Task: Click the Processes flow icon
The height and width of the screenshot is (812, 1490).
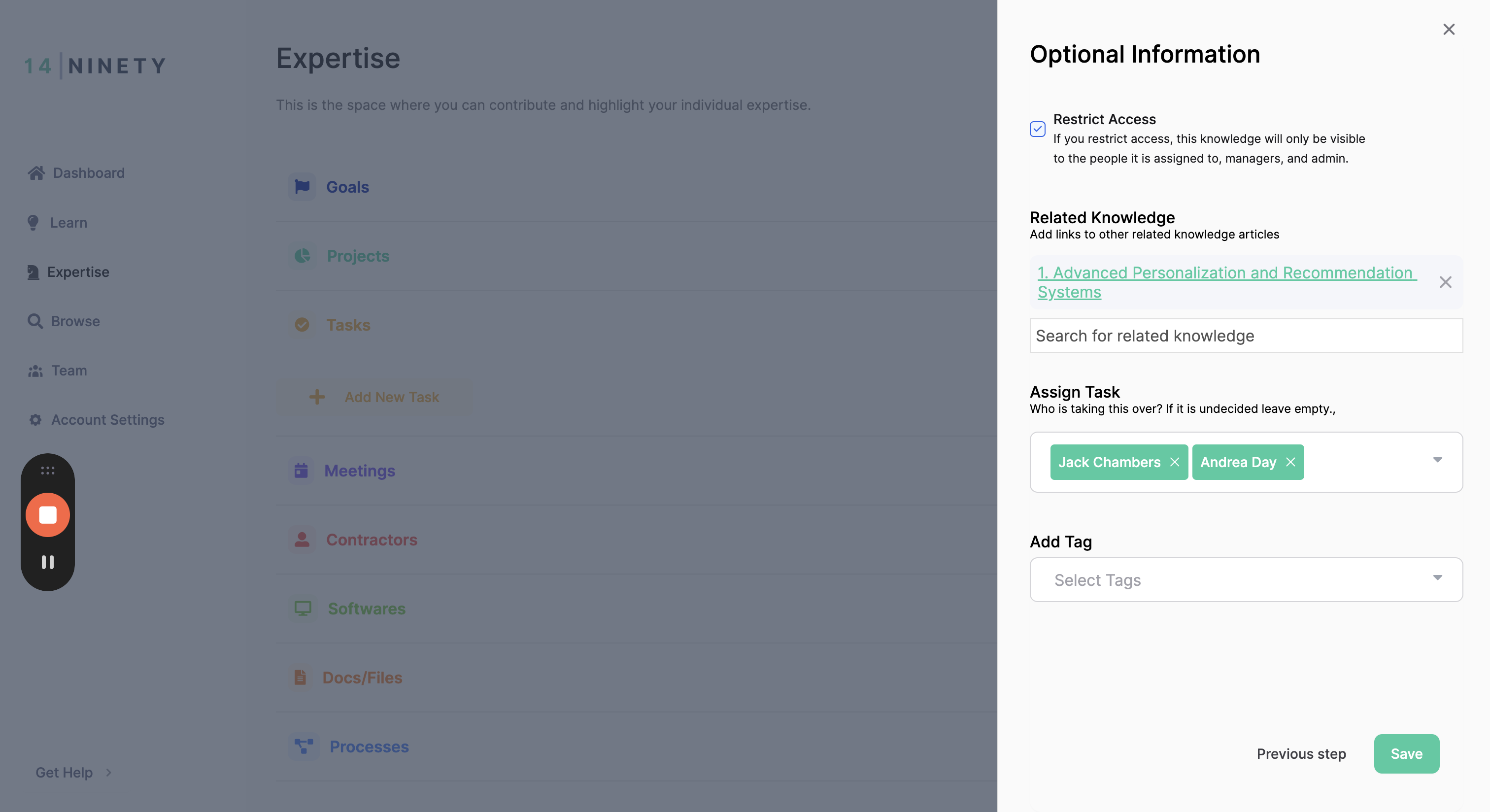Action: [x=304, y=746]
